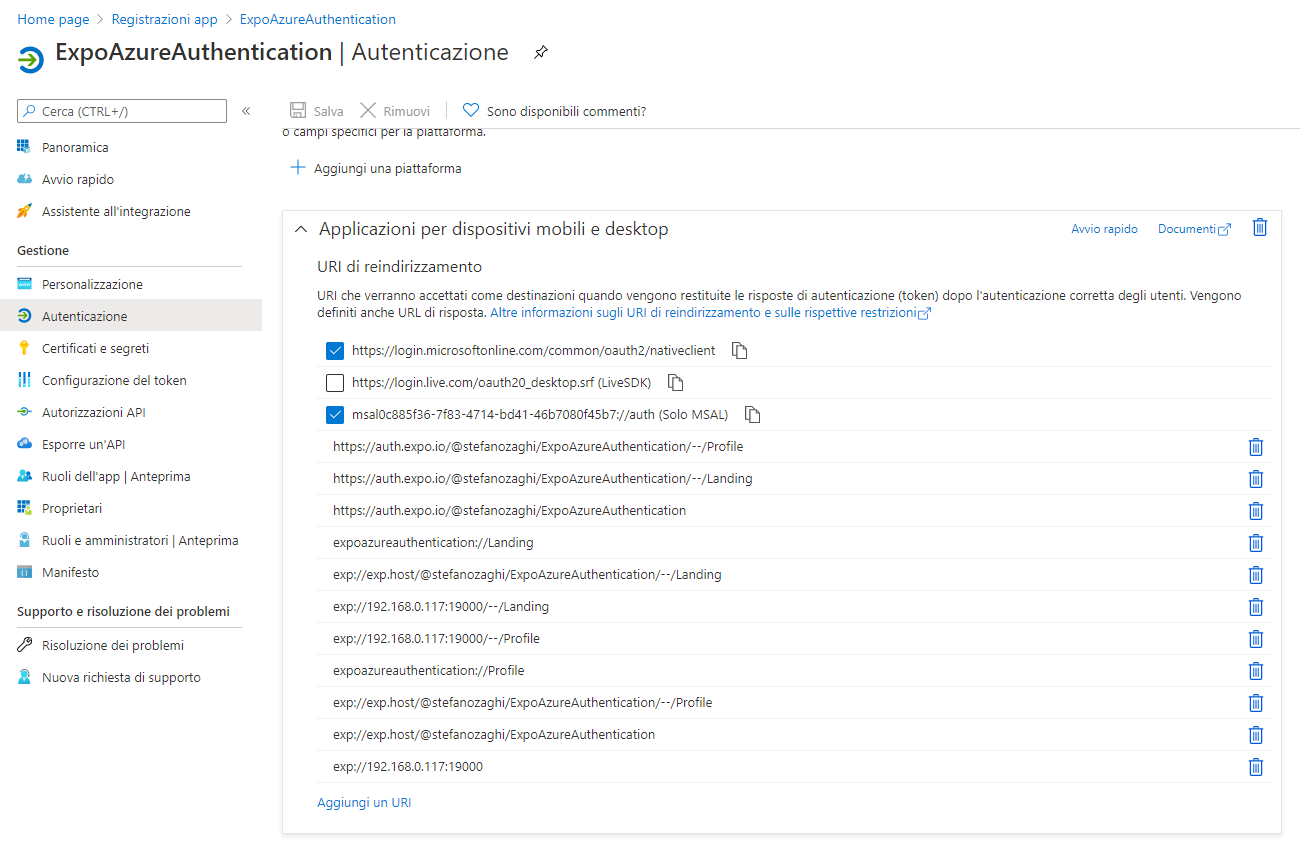Screen dimensions: 1300x841
Task: Click the trash icon to remove the platform section
Action: pyautogui.click(x=1259, y=228)
